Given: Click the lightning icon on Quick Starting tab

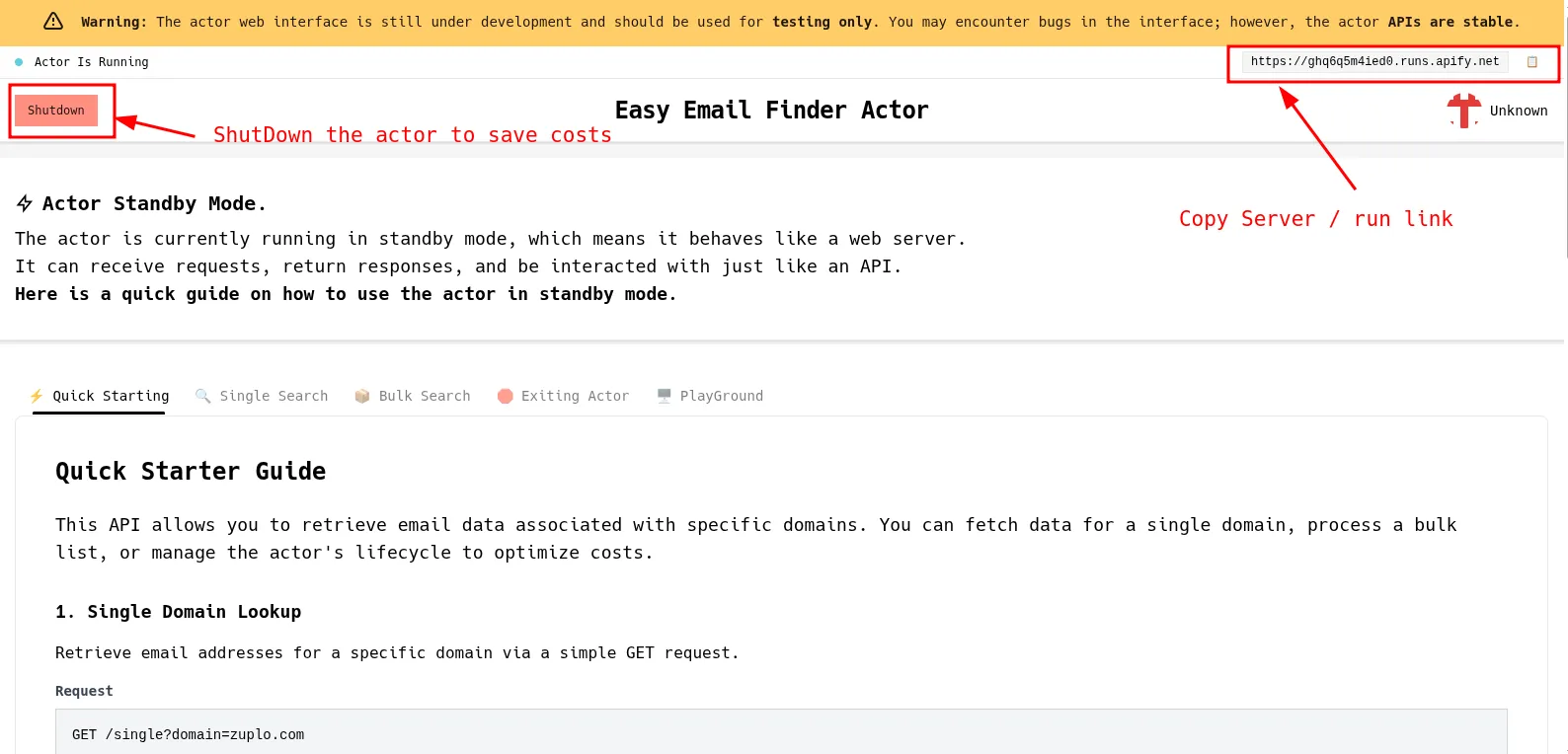Looking at the screenshot, I should click(x=37, y=396).
